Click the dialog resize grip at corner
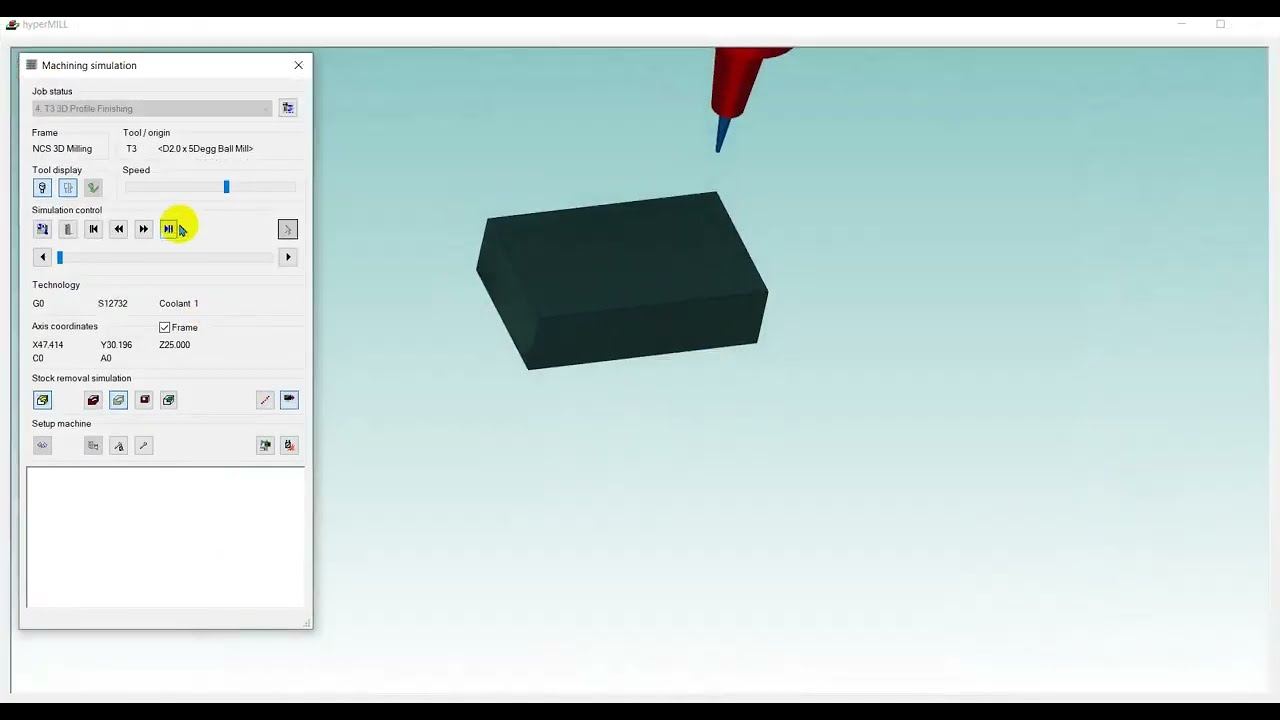This screenshot has width=1280, height=720. pyautogui.click(x=307, y=623)
